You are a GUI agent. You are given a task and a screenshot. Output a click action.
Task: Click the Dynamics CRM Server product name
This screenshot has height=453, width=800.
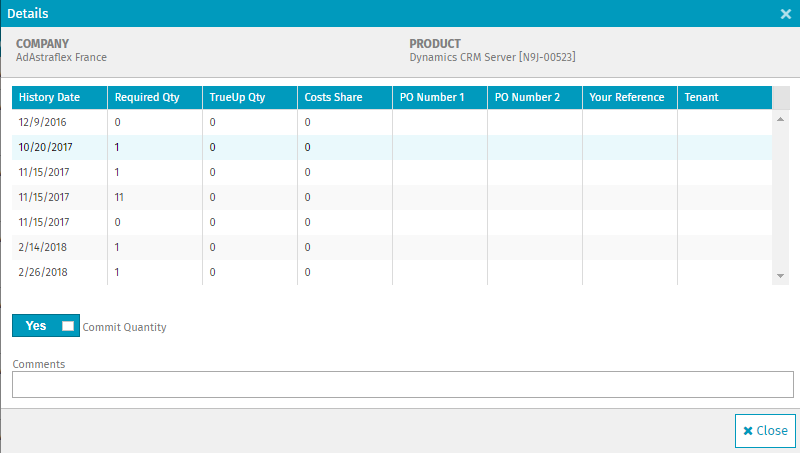pos(492,58)
